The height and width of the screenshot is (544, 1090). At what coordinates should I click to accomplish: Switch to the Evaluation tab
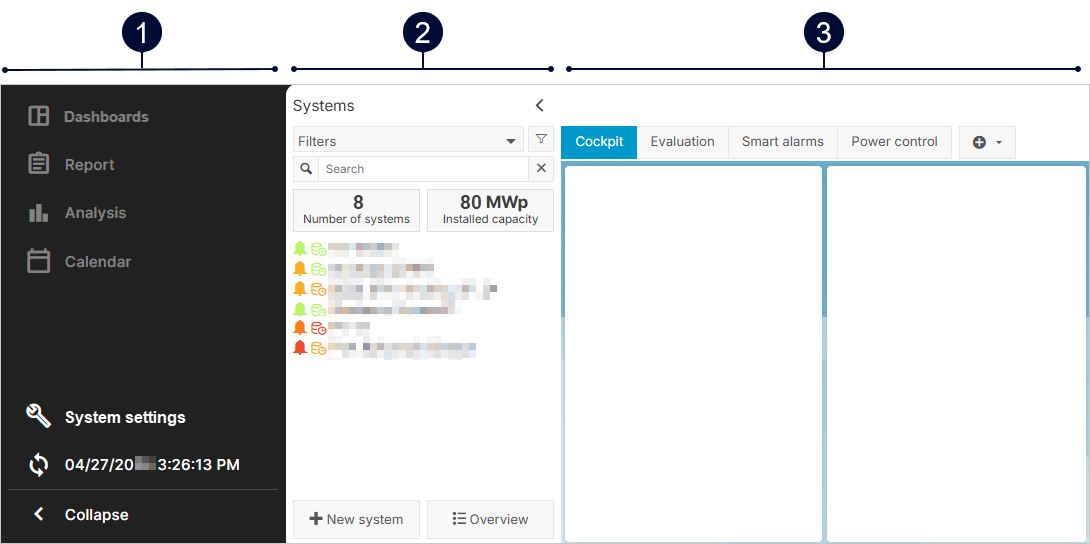[x=683, y=142]
